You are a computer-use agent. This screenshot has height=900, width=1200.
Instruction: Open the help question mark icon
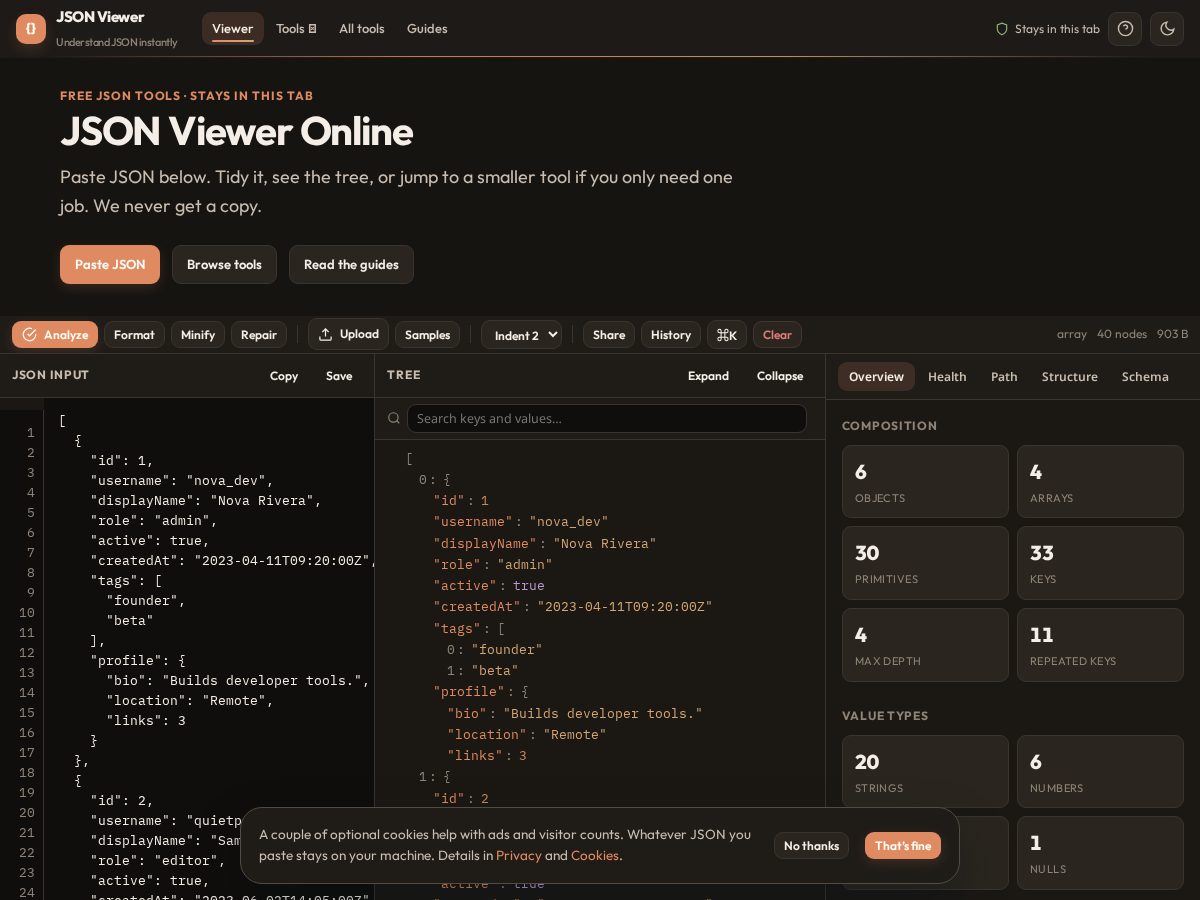1125,29
